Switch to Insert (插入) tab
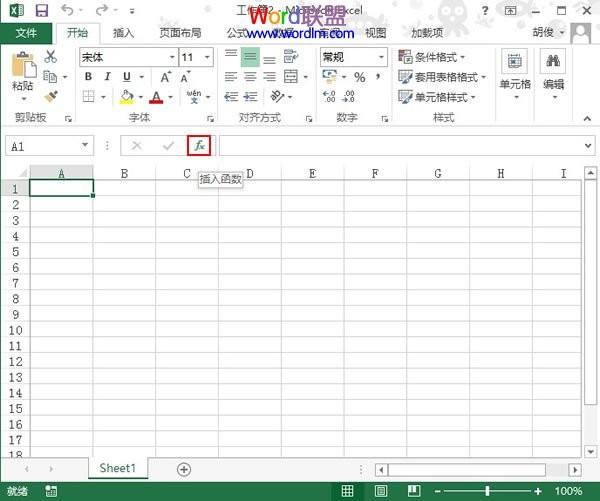The image size is (600, 501). click(x=124, y=33)
